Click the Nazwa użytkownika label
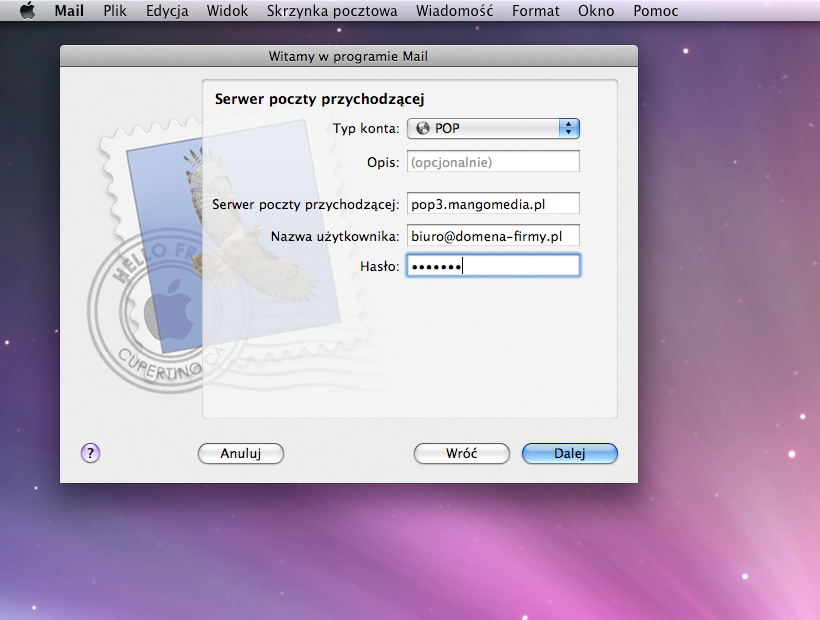The height and width of the screenshot is (620, 820). [x=335, y=236]
